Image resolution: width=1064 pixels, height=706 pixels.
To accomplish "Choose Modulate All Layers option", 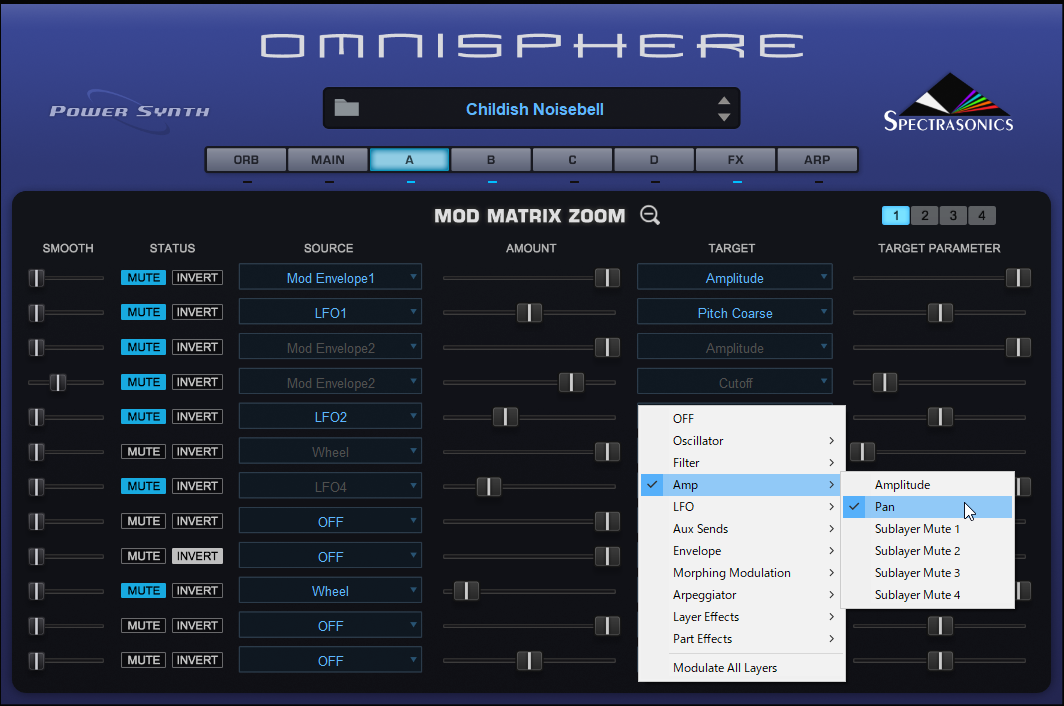I will (x=742, y=668).
